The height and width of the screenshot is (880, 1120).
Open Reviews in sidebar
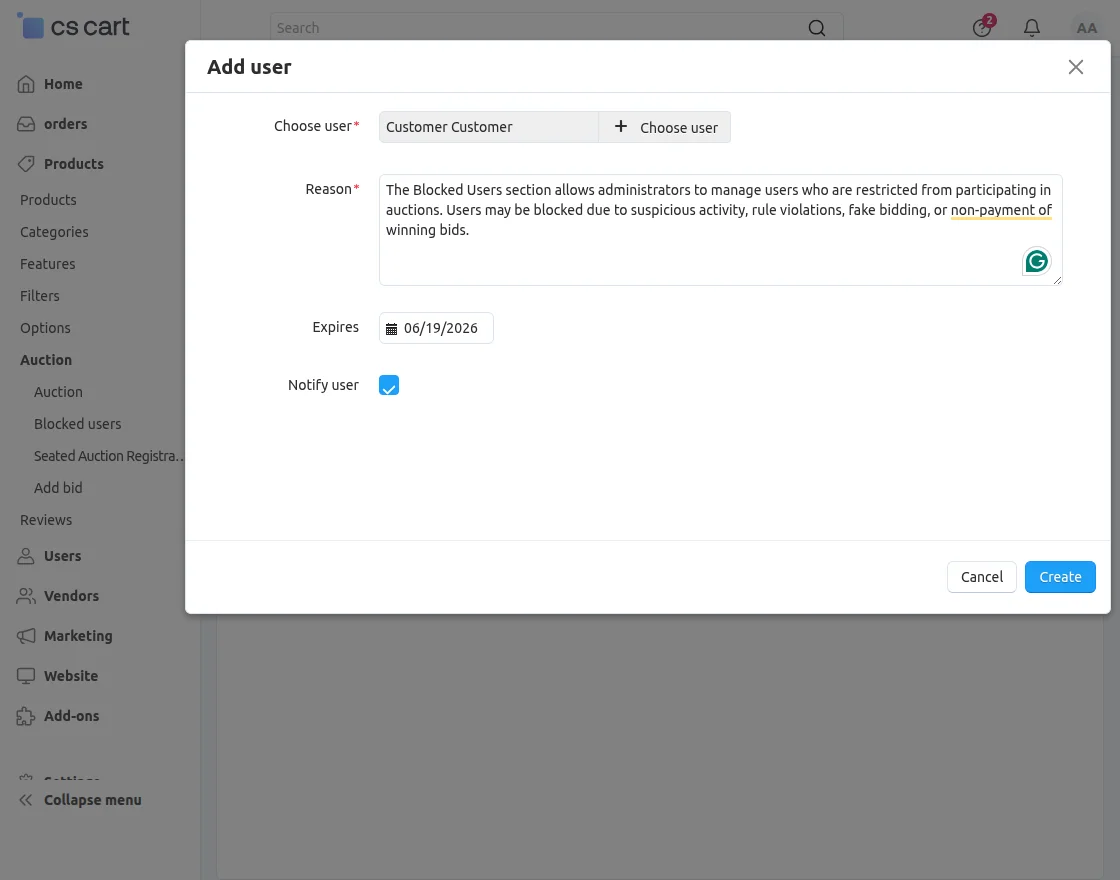[46, 520]
